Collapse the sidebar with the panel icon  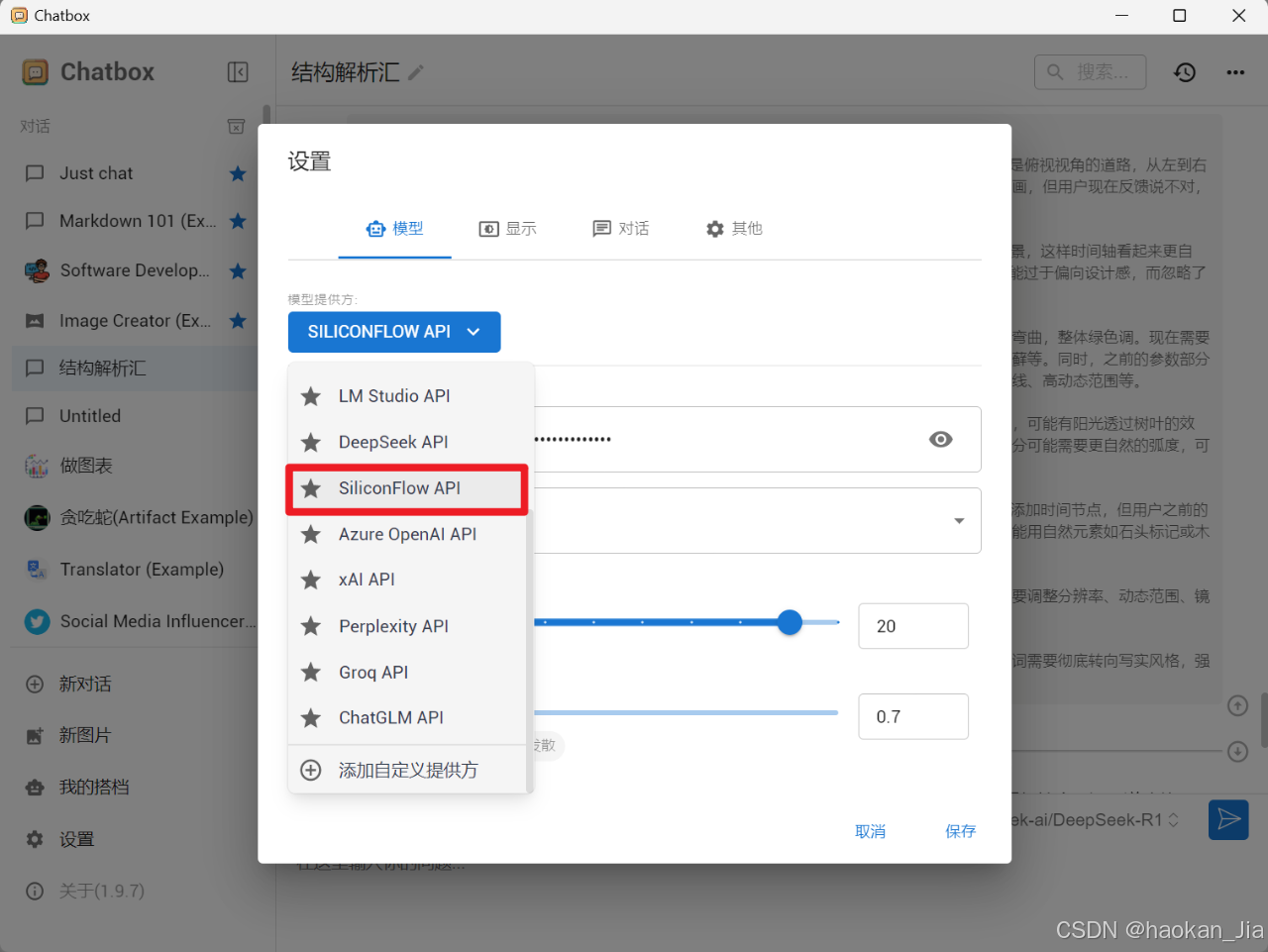238,72
